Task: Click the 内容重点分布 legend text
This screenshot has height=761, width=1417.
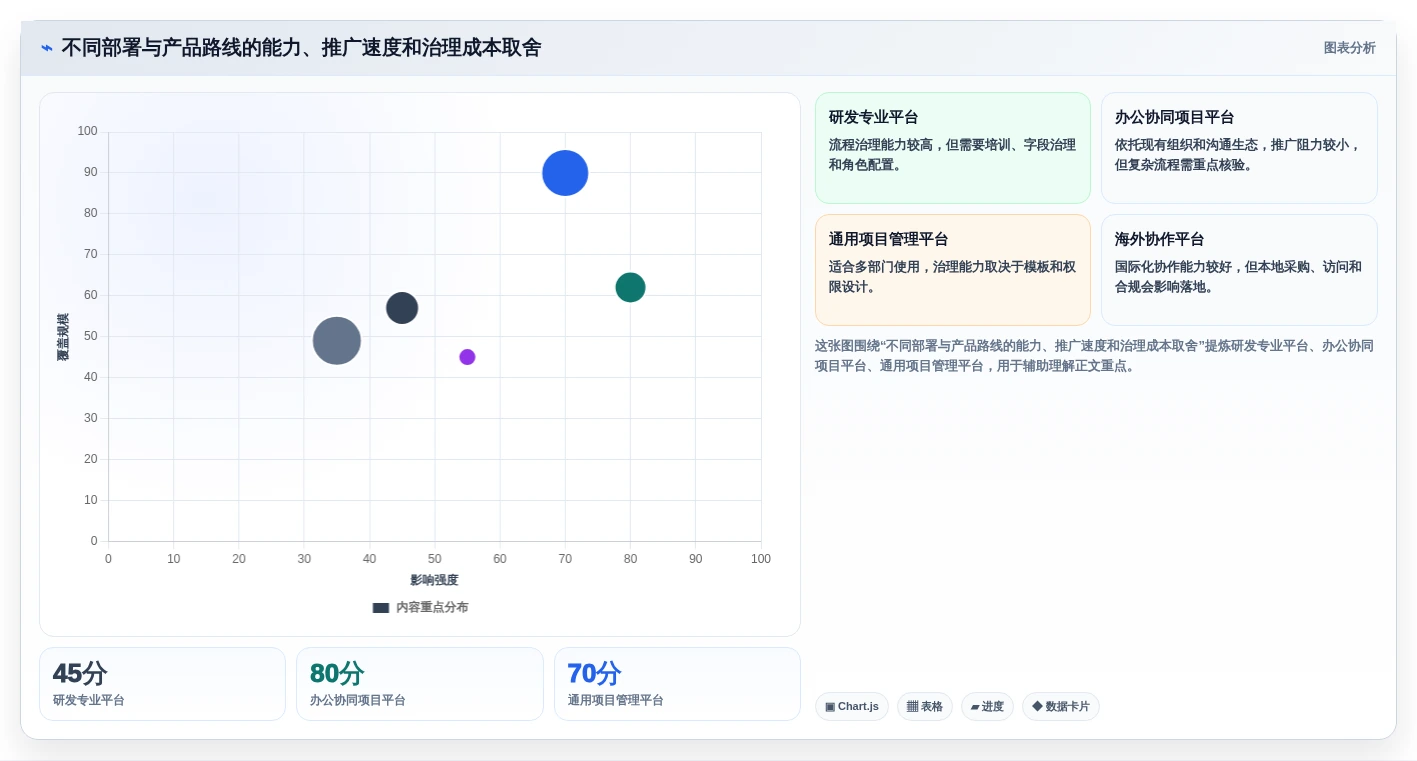Action: pyautogui.click(x=432, y=608)
